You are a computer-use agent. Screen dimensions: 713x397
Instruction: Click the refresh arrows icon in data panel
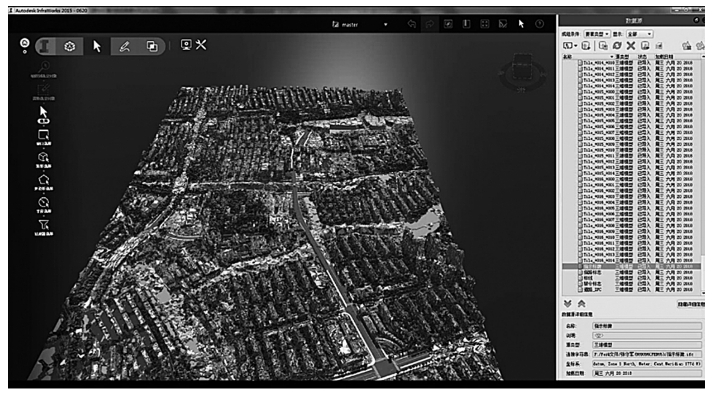(x=617, y=45)
